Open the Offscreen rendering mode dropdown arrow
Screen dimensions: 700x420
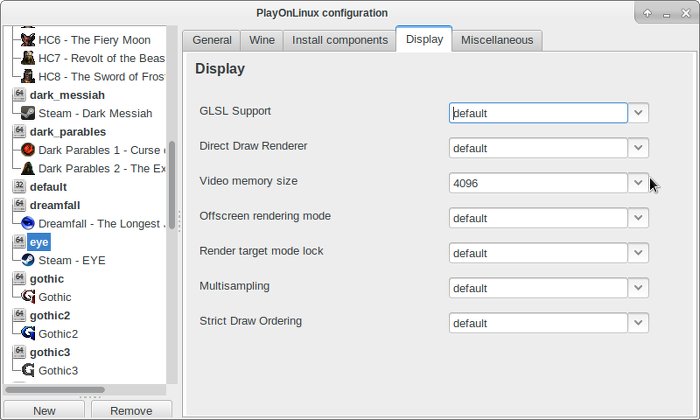click(638, 218)
